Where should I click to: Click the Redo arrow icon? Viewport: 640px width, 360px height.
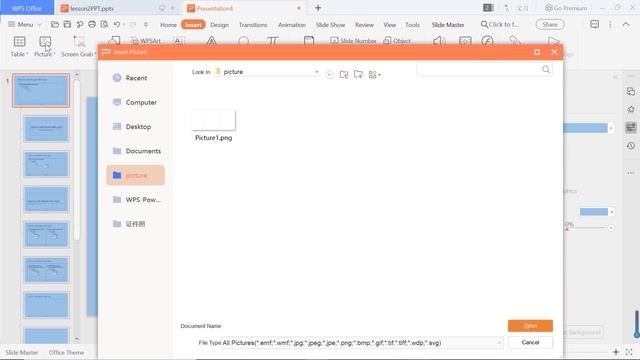click(x=133, y=24)
